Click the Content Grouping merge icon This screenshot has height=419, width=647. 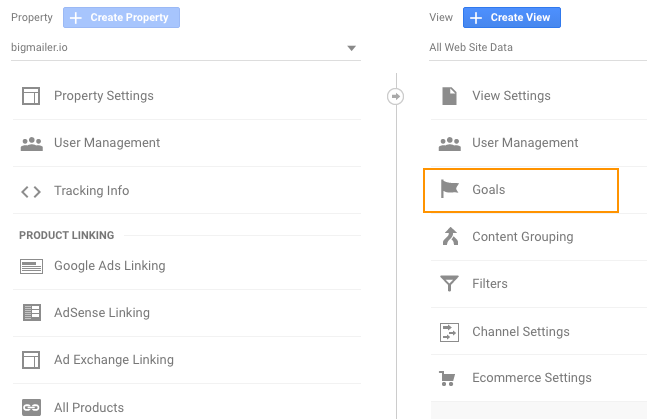450,236
